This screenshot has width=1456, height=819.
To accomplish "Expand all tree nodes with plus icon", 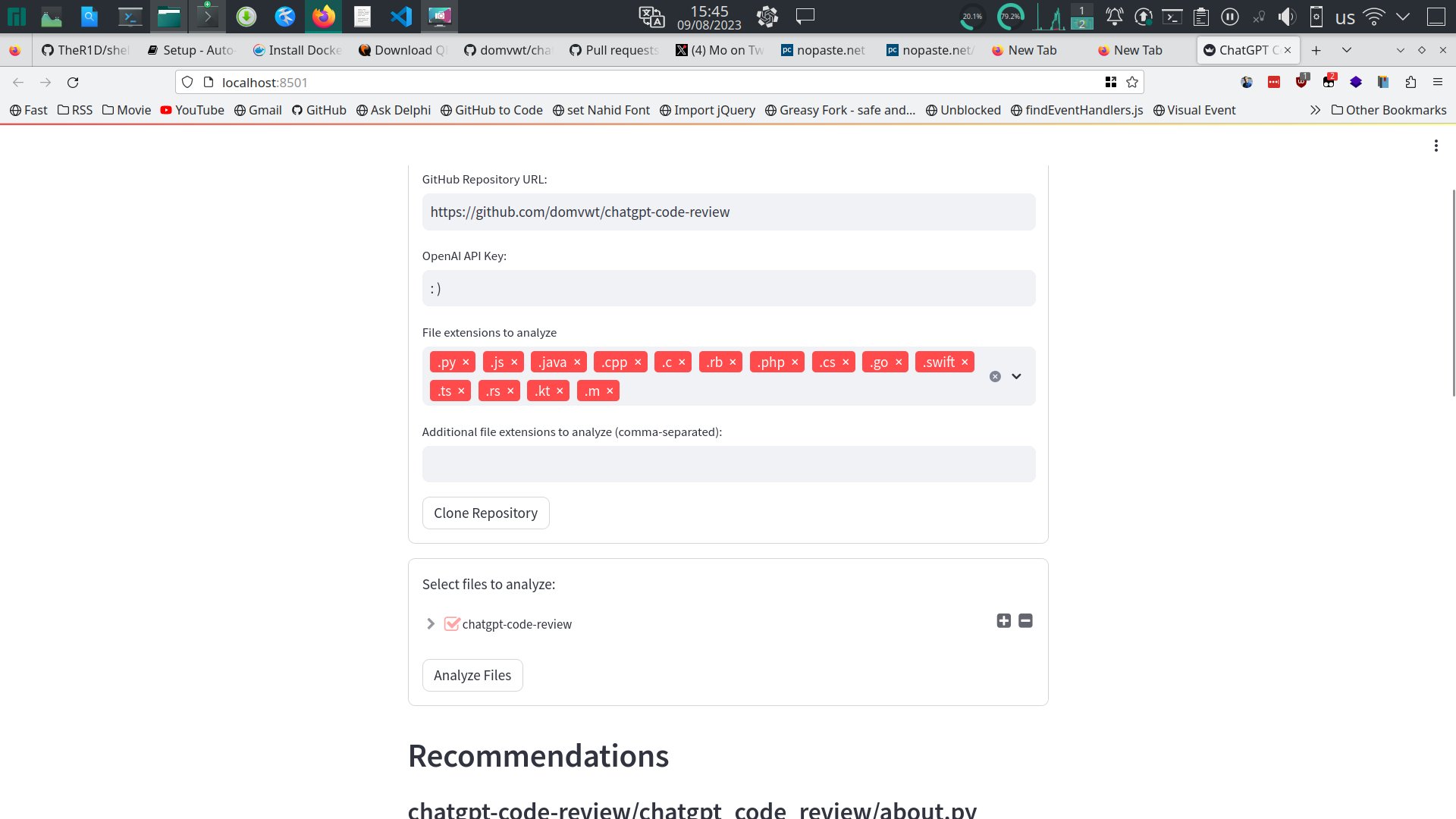I will pos(1003,621).
